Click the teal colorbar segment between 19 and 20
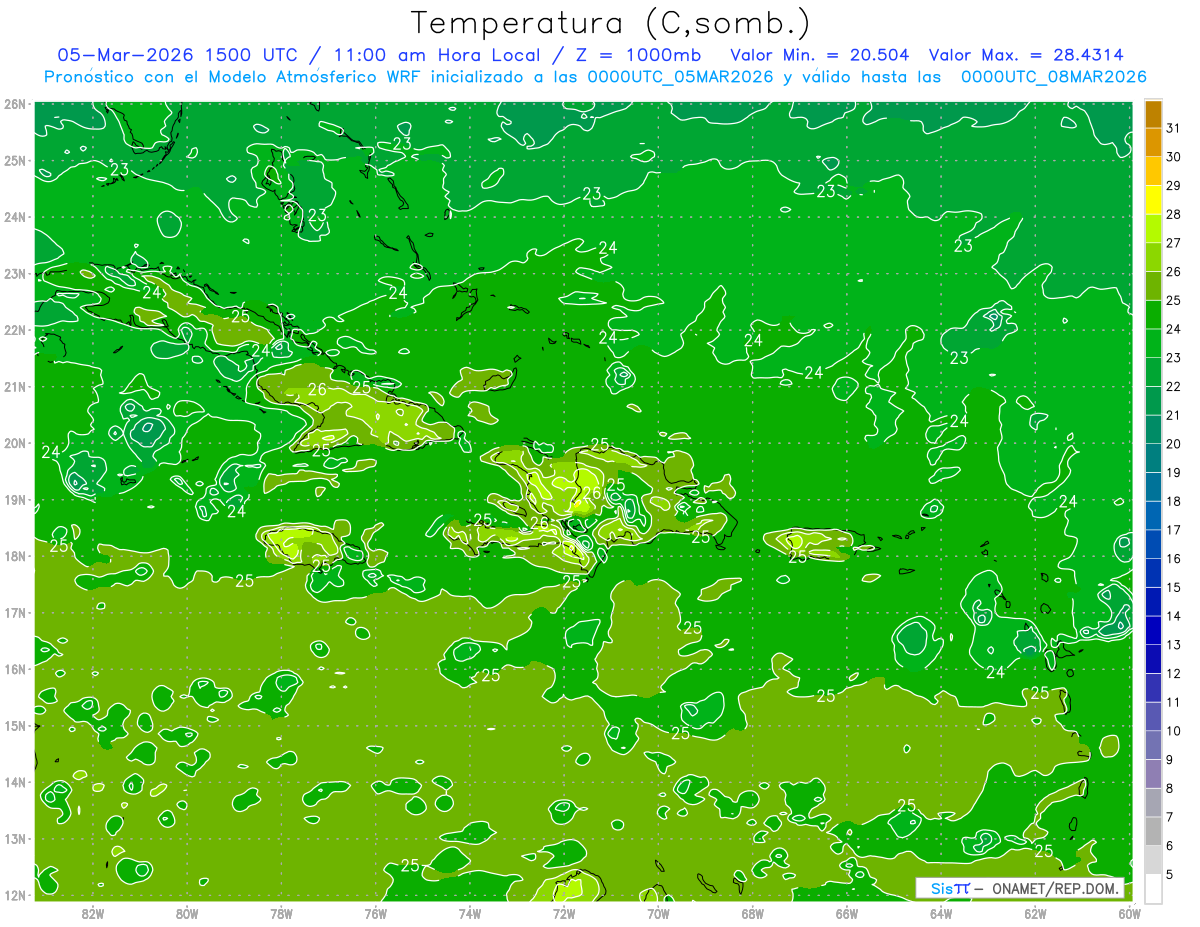Viewport: 1200px width, 927px height. pyautogui.click(x=1153, y=459)
